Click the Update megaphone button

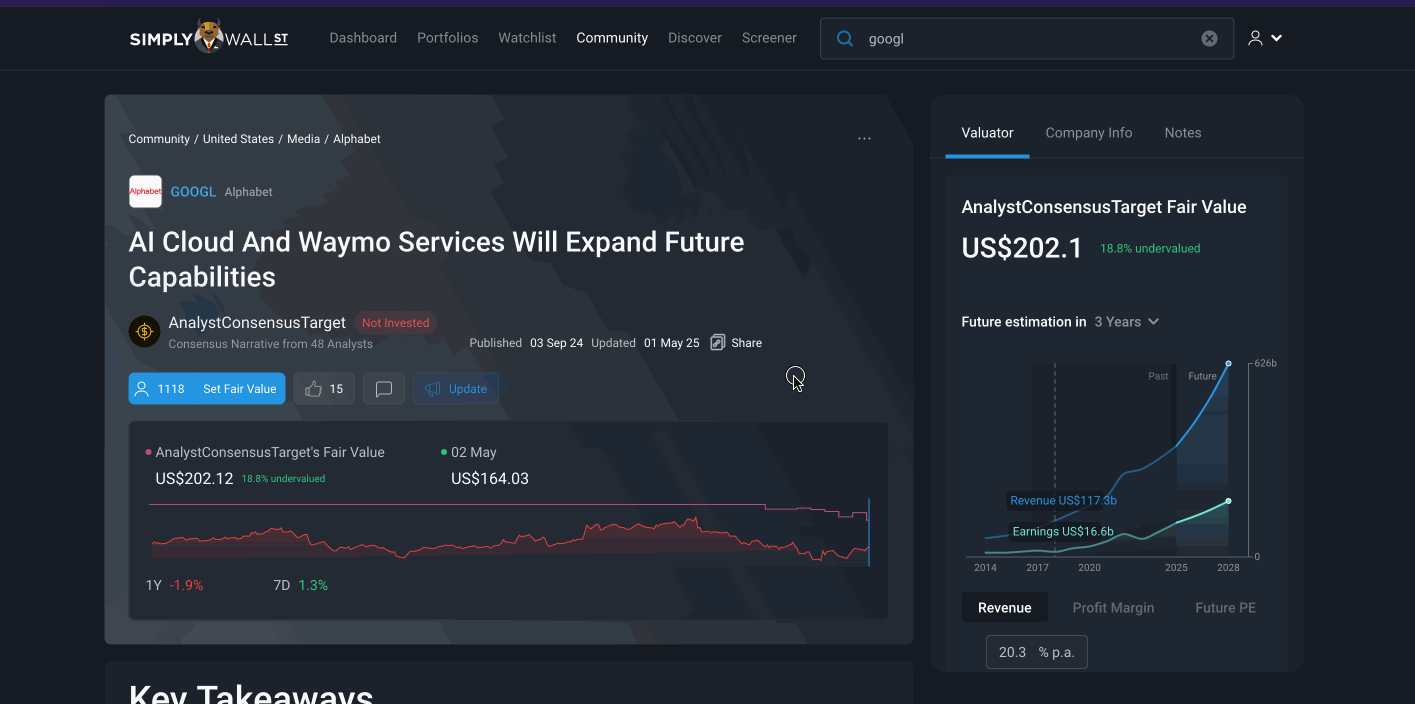[x=456, y=389]
